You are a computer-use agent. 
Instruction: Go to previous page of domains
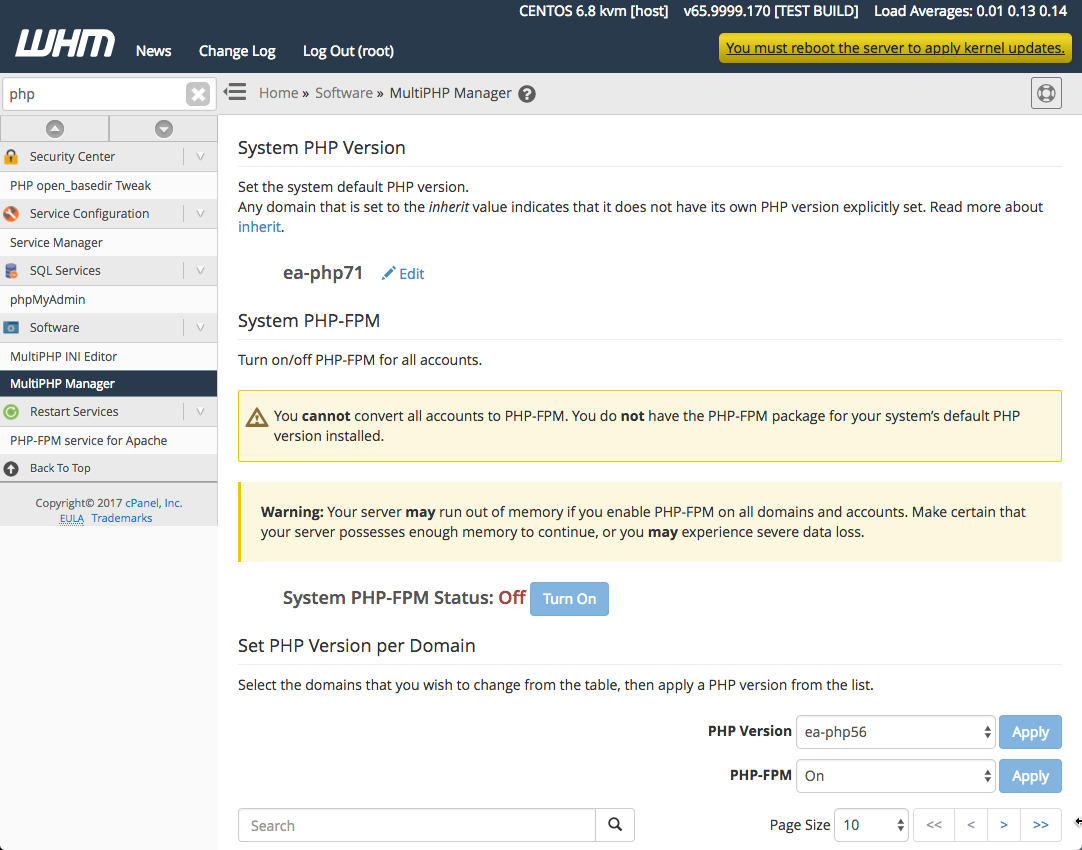971,825
